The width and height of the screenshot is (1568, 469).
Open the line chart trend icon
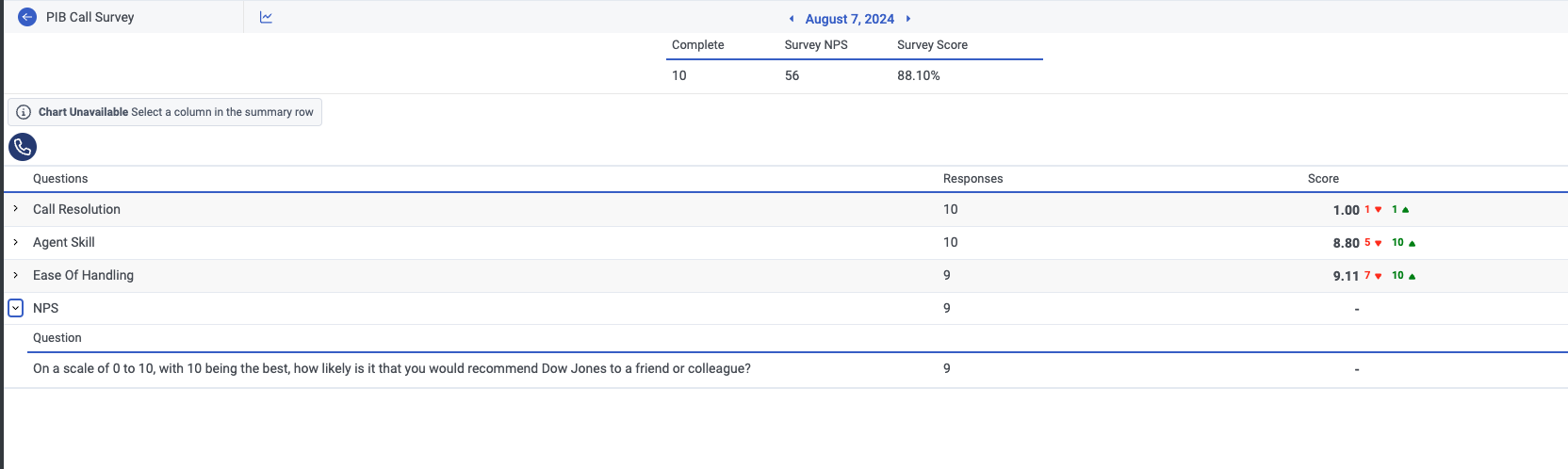click(x=266, y=17)
